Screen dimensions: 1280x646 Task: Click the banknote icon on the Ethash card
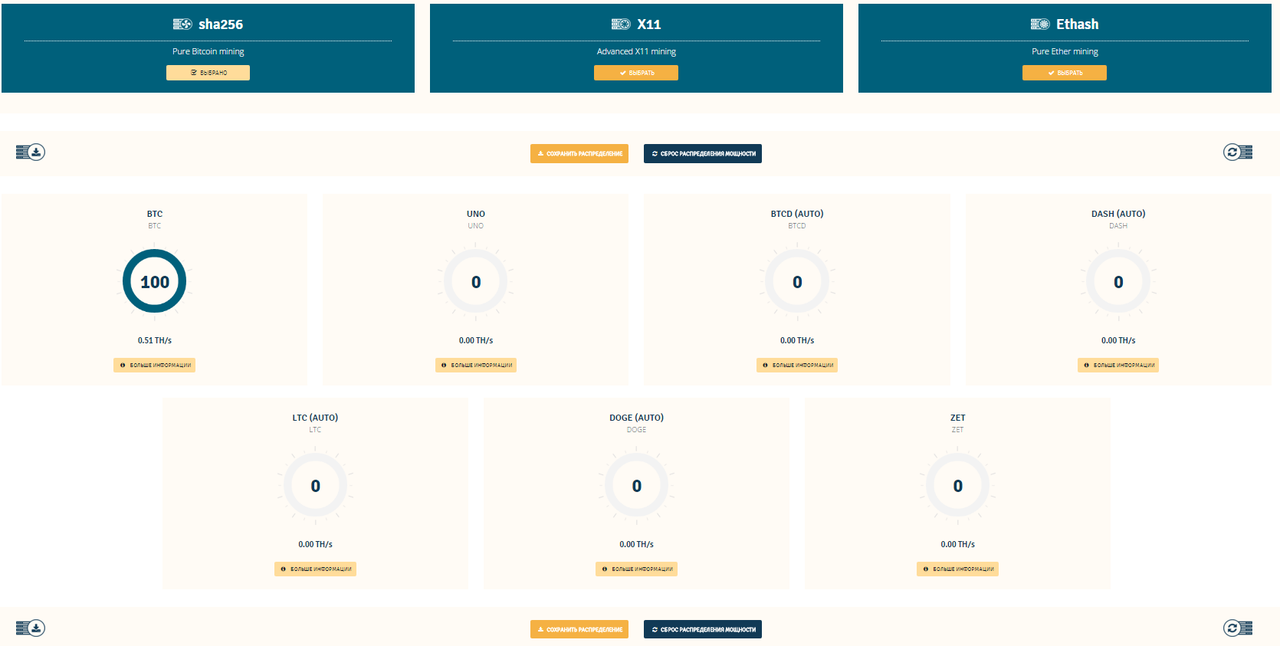(x=1040, y=23)
